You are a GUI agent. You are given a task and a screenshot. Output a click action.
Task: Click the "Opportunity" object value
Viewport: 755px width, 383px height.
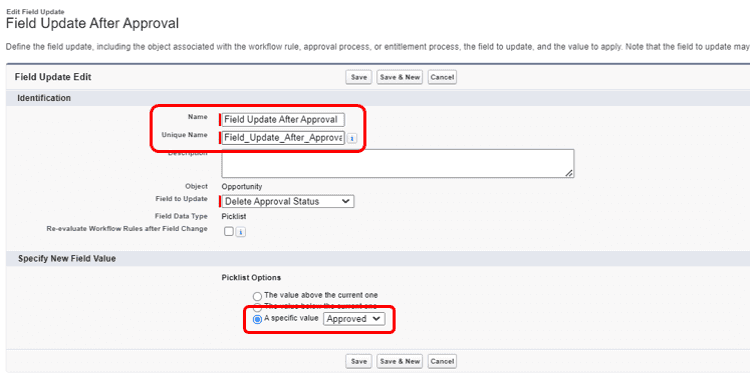242,186
